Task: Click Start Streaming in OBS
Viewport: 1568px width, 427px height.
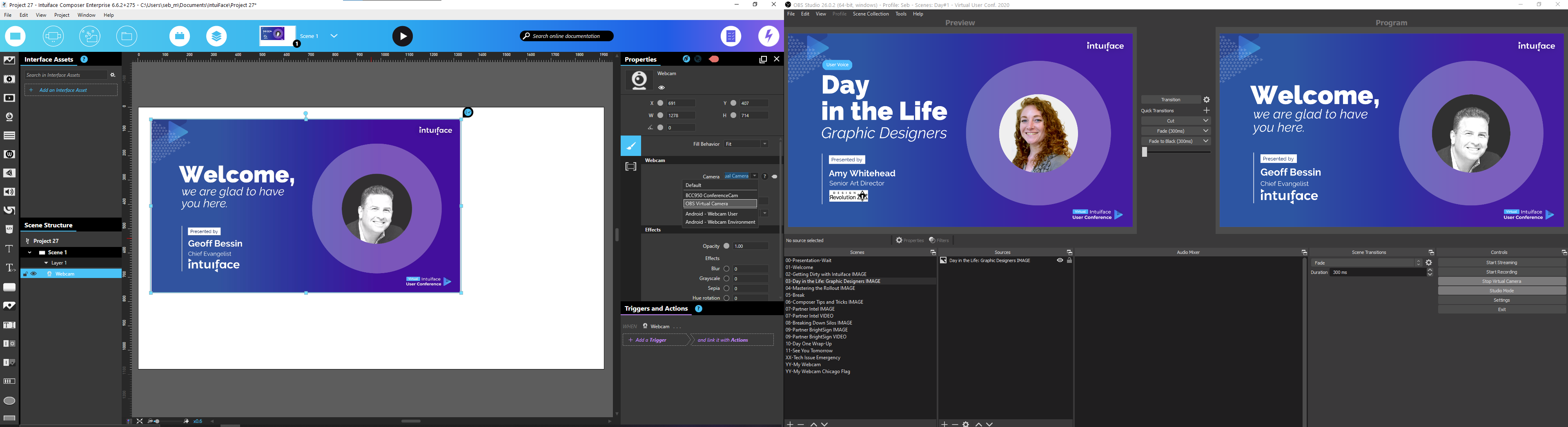Action: (1502, 263)
